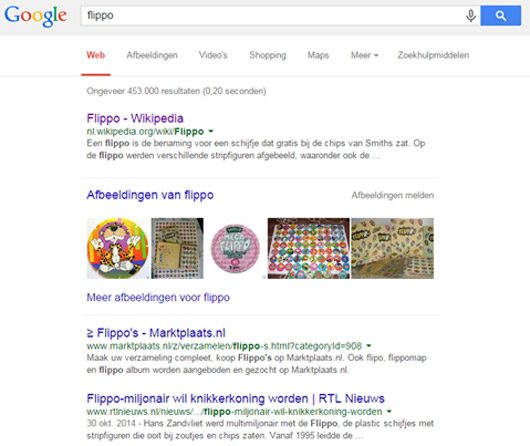This screenshot has height=446, width=530.
Task: Select the Maps tab
Action: click(318, 55)
